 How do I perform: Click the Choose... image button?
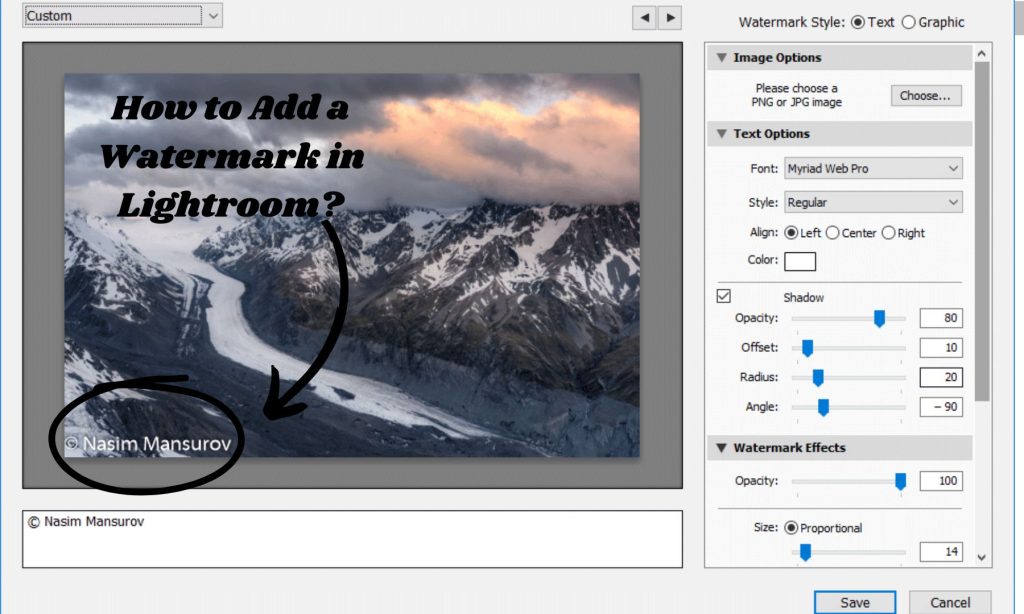926,95
